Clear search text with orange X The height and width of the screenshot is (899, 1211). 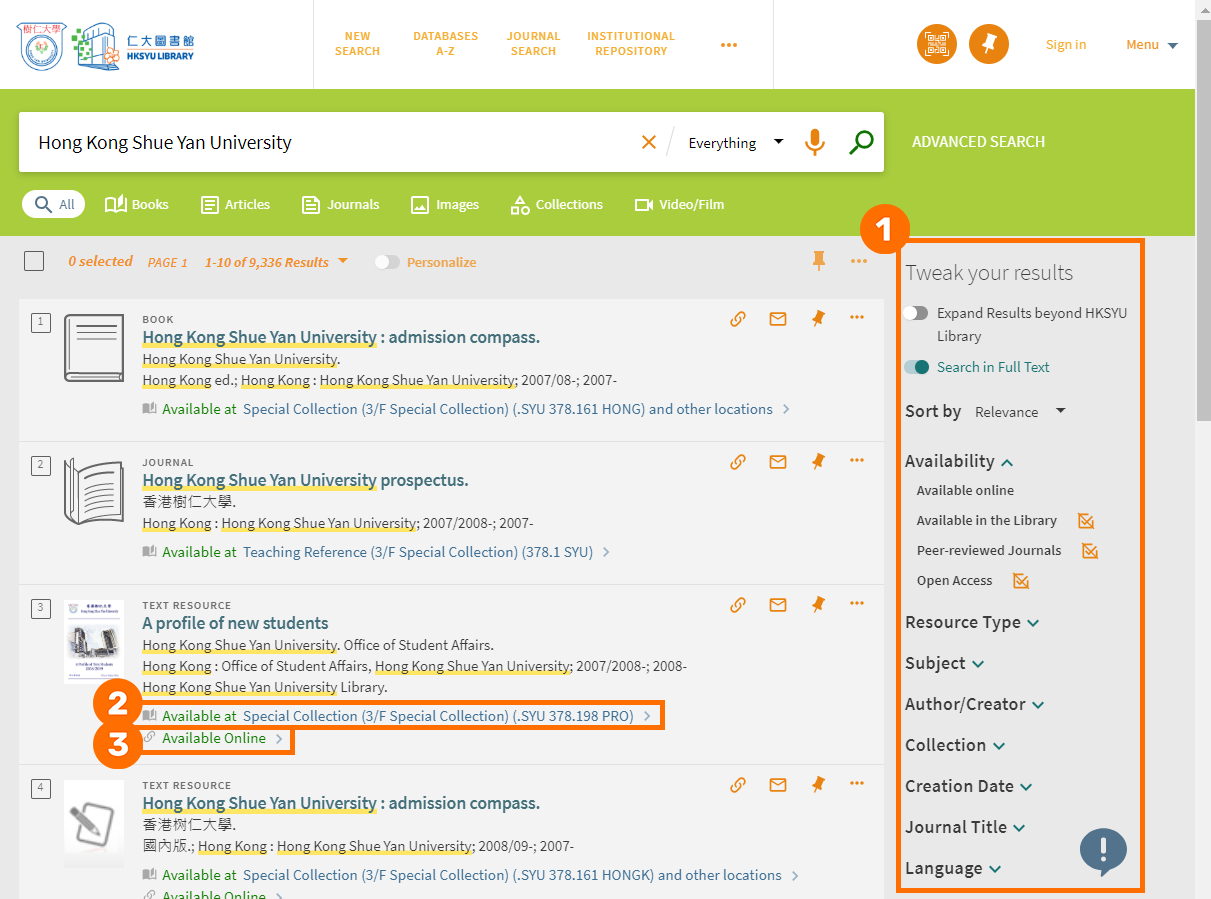point(649,142)
